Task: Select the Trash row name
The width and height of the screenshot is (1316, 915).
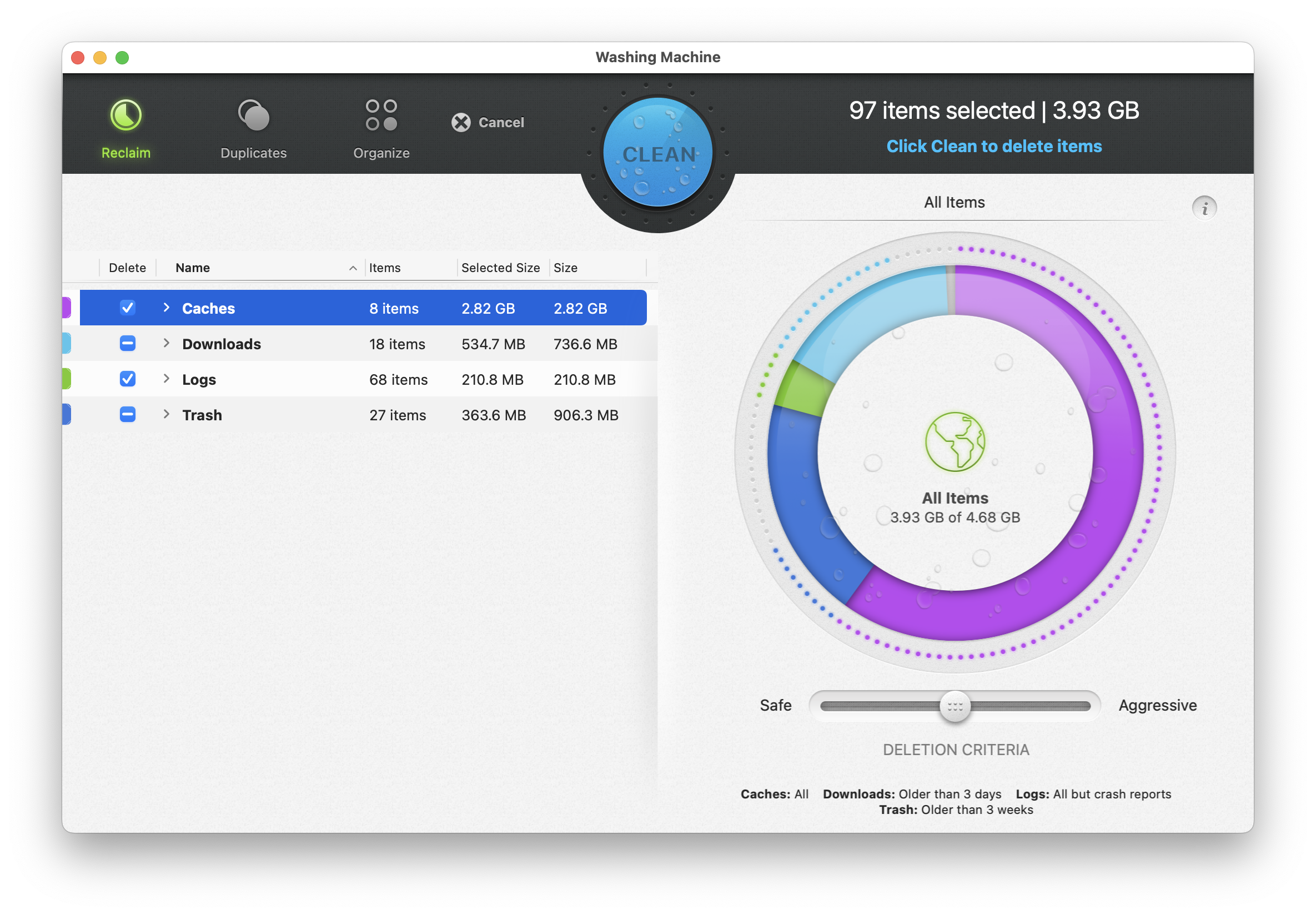Action: point(202,415)
